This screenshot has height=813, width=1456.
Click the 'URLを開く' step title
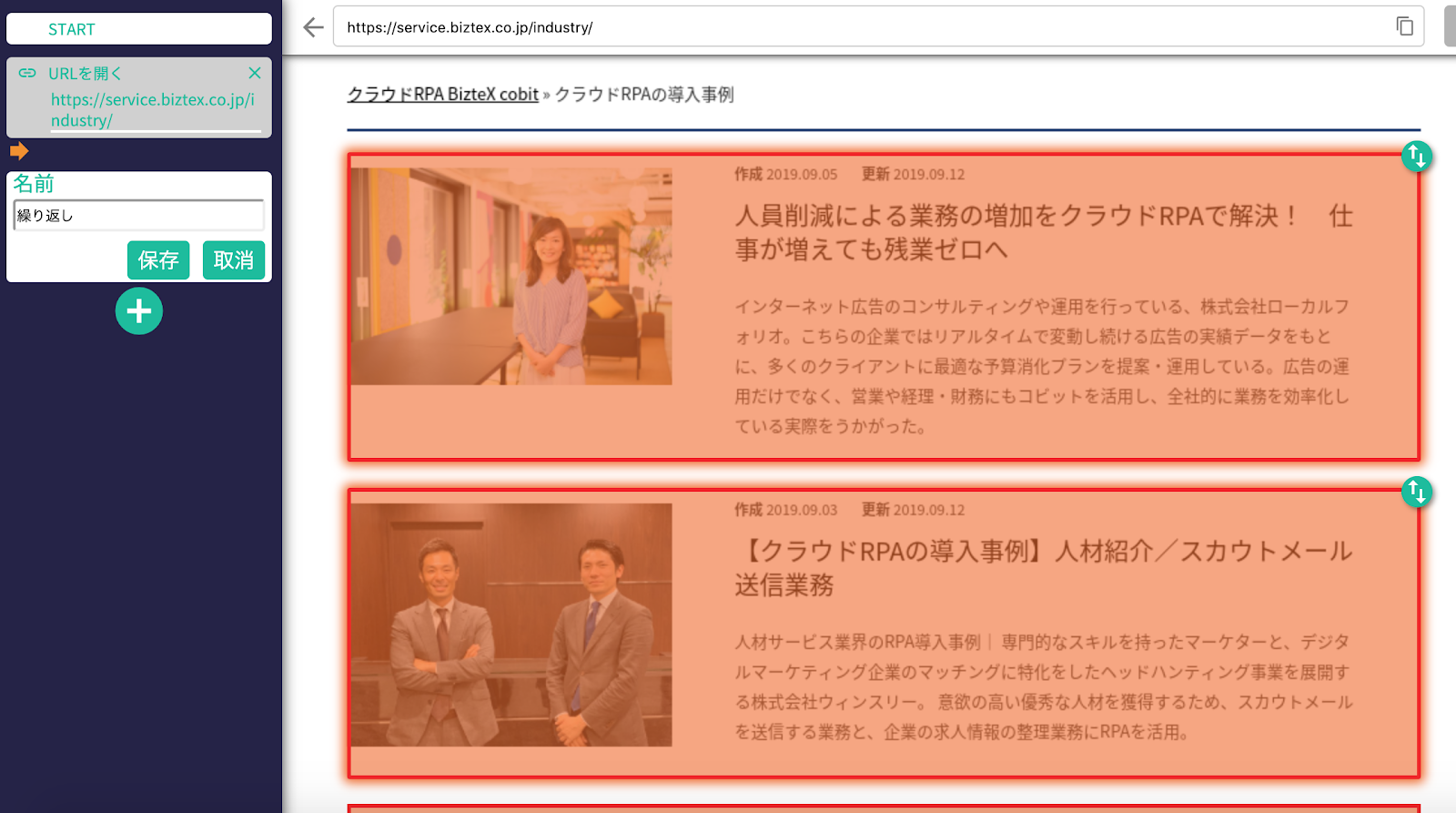[85, 74]
